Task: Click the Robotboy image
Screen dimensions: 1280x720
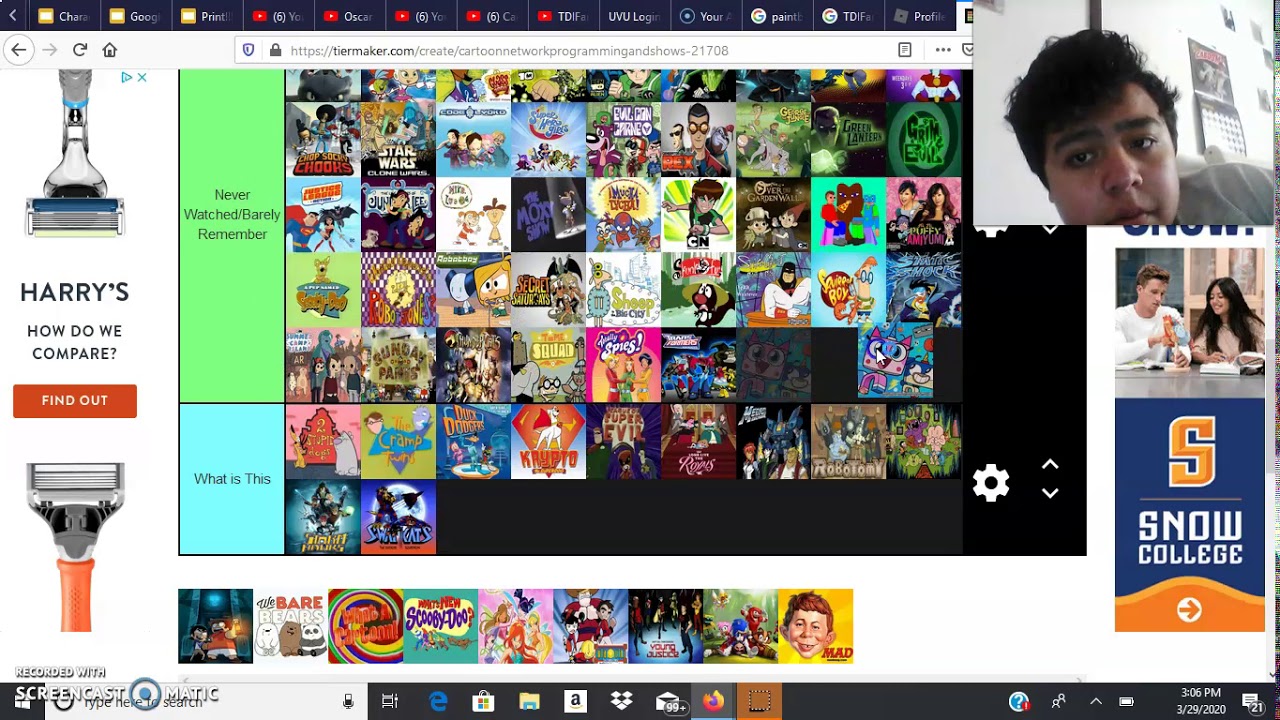Action: (x=473, y=290)
